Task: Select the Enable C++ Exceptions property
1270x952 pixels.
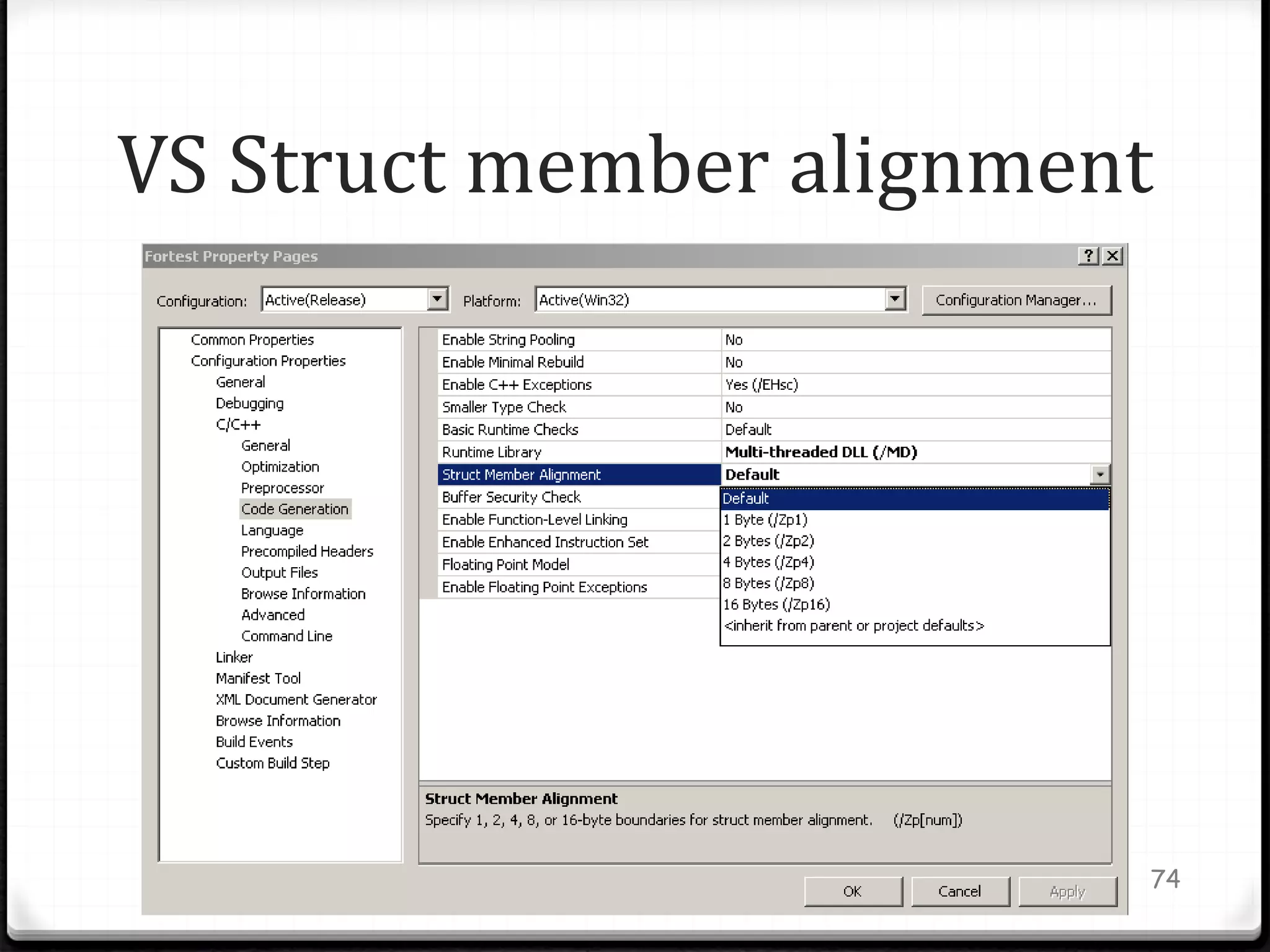Action: (x=579, y=385)
